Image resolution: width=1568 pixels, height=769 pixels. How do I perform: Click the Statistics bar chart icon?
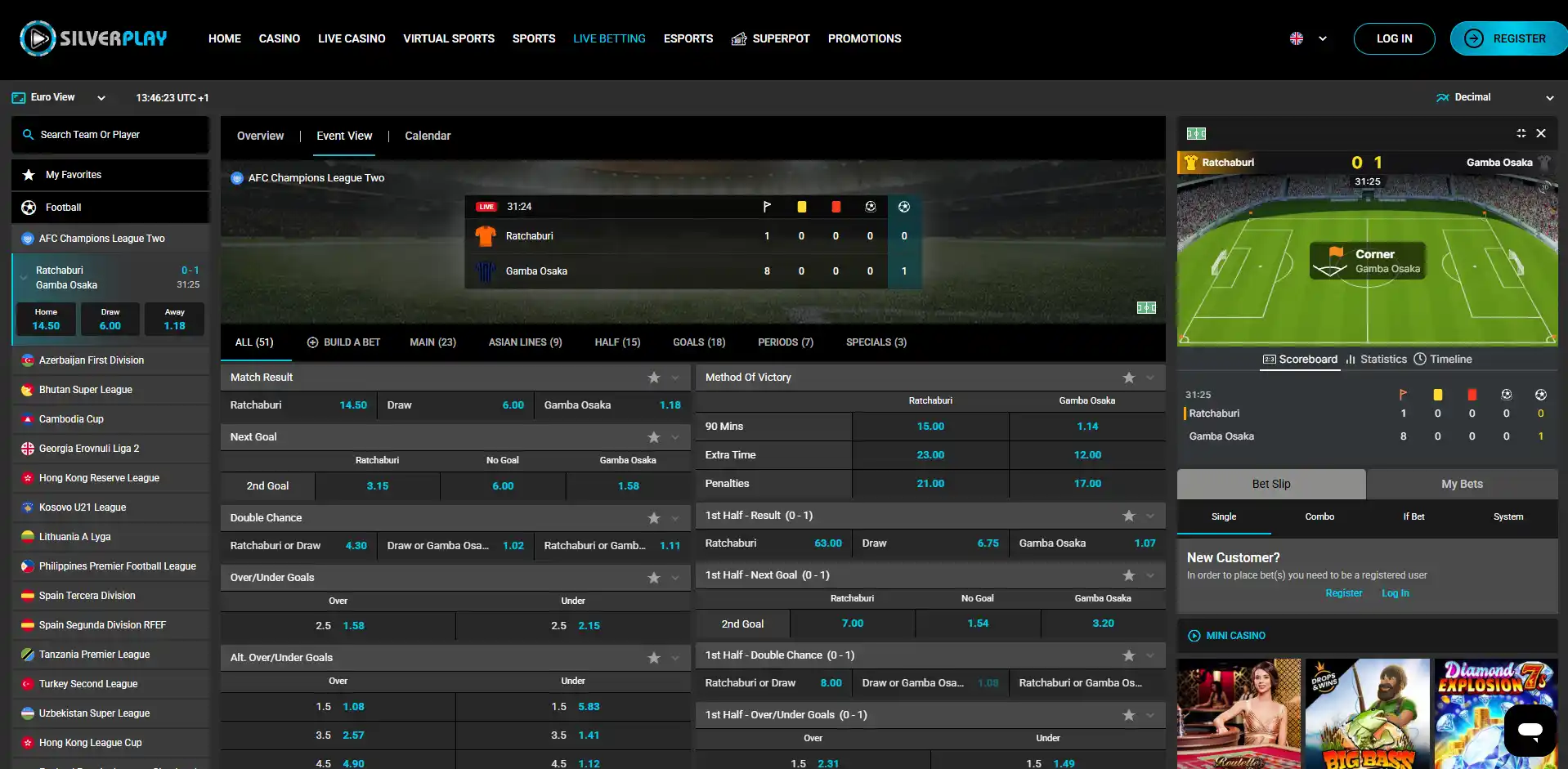click(x=1351, y=360)
